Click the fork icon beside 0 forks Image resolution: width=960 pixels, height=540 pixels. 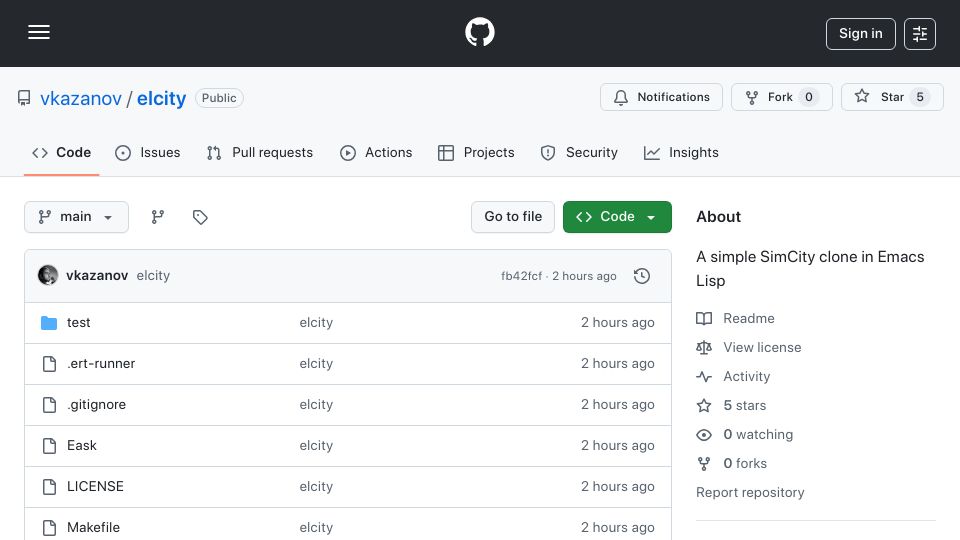pos(704,463)
